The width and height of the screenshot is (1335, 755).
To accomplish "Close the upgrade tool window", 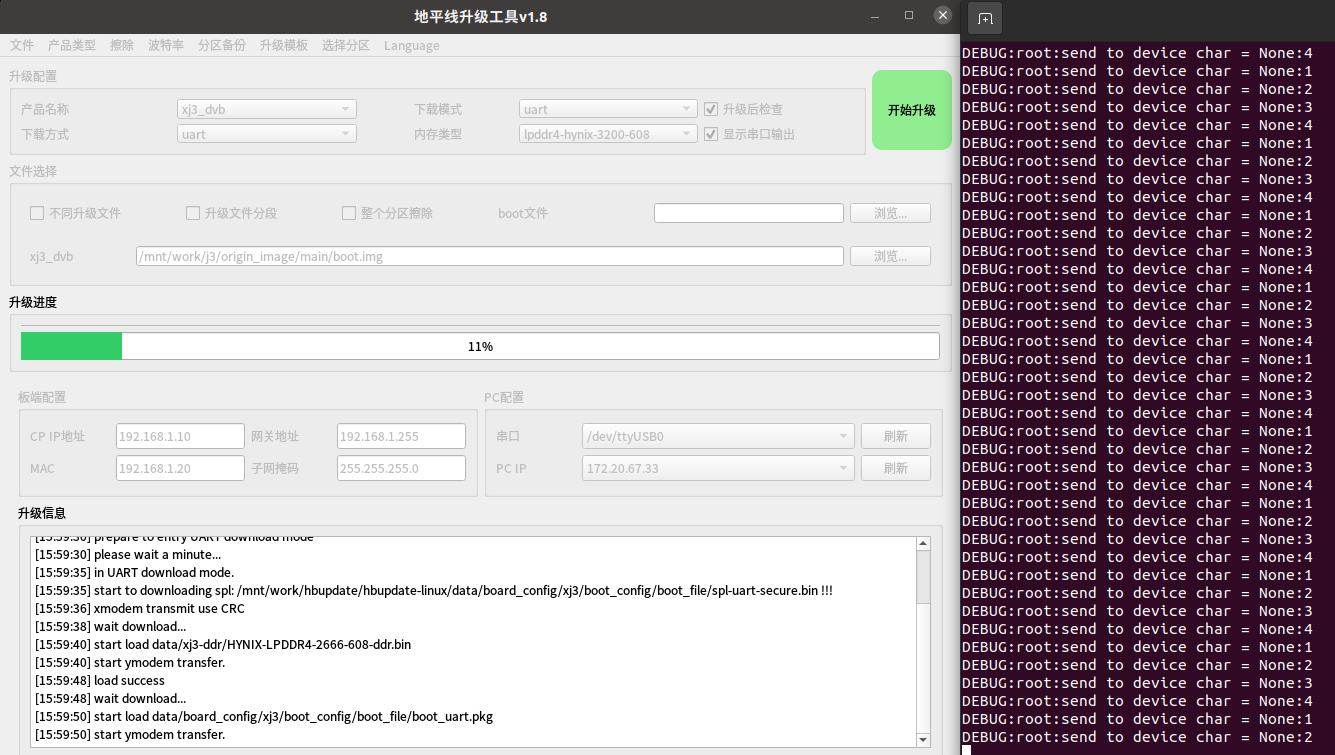I will 943,16.
